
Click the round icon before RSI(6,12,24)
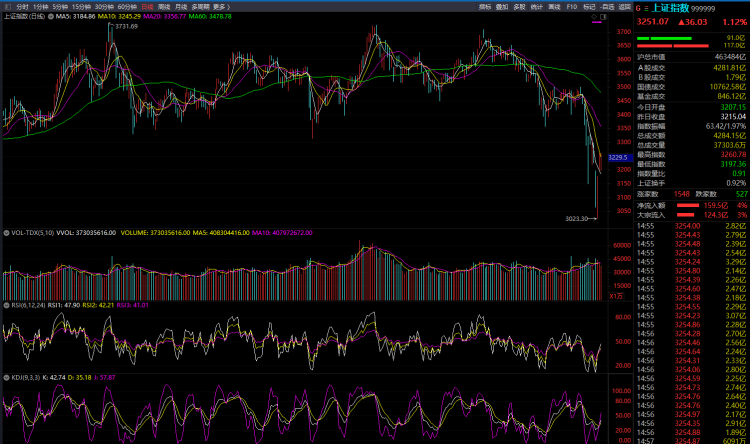pyautogui.click(x=4, y=304)
